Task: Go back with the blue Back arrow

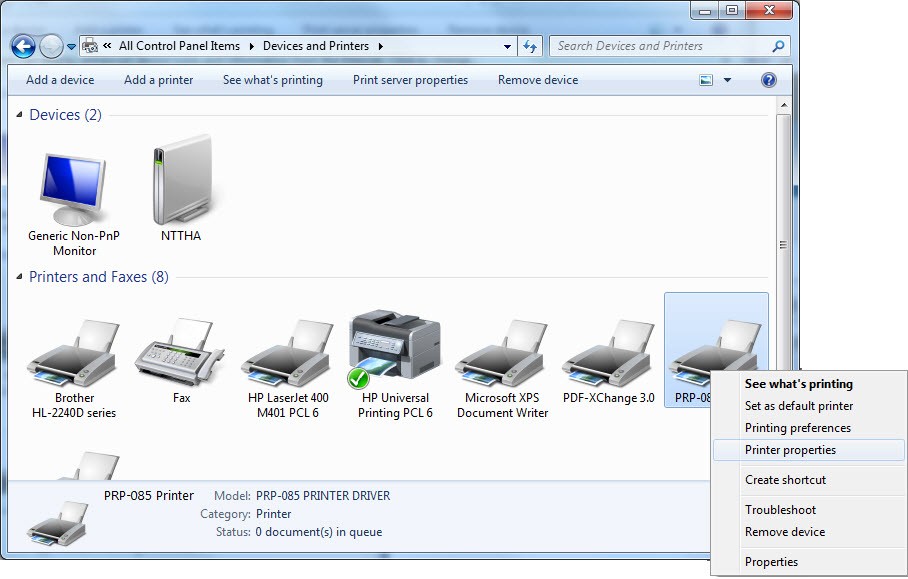Action: tap(23, 46)
